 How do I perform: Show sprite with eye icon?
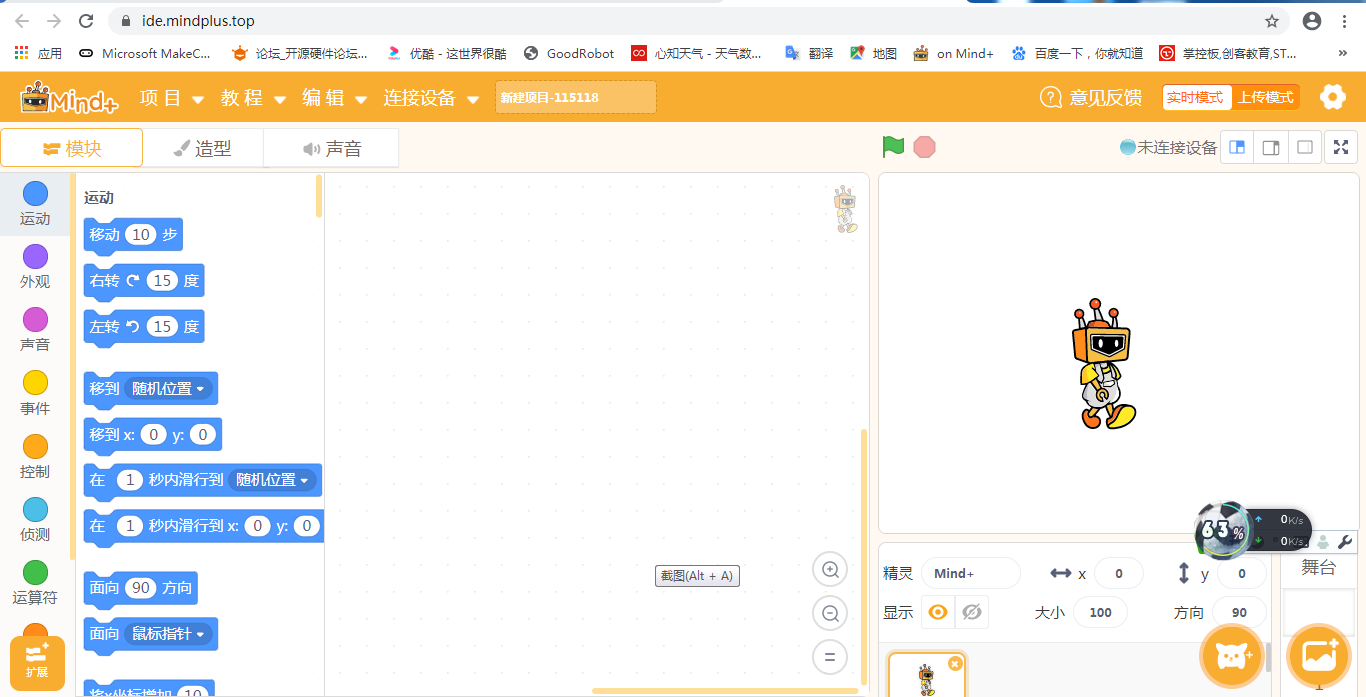click(938, 612)
